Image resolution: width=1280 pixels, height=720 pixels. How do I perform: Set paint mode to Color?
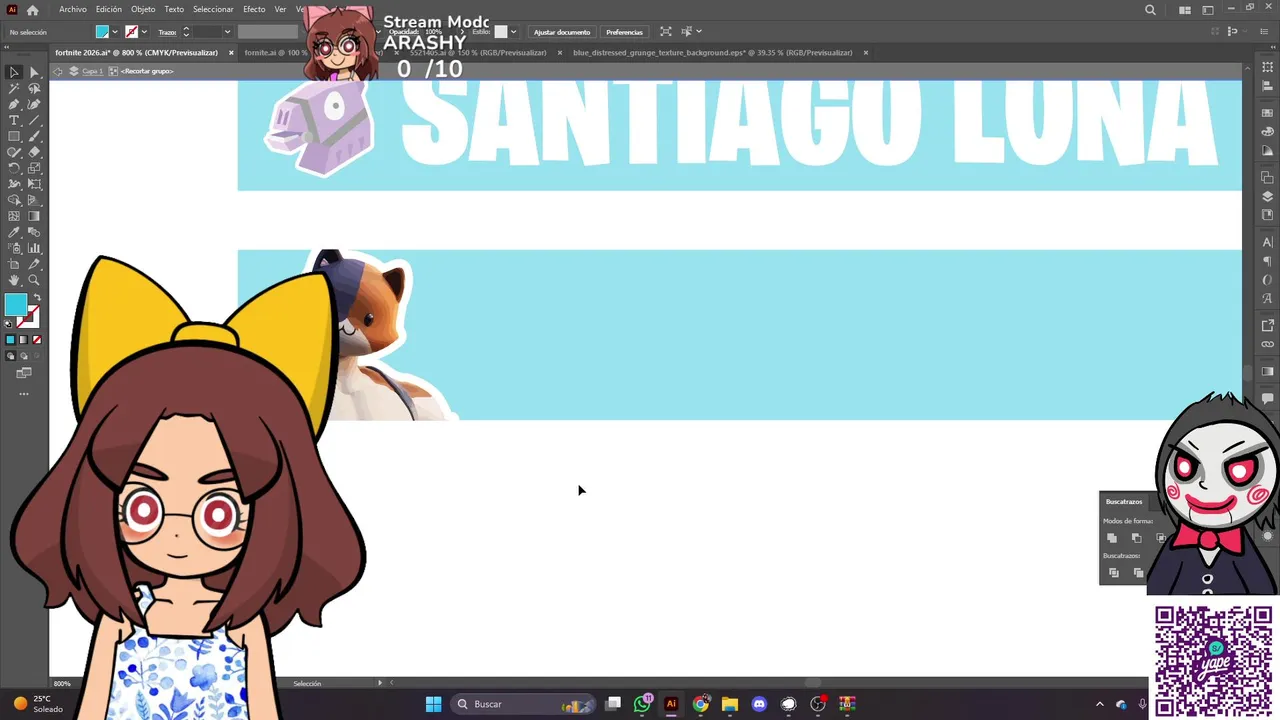pyautogui.click(x=11, y=340)
